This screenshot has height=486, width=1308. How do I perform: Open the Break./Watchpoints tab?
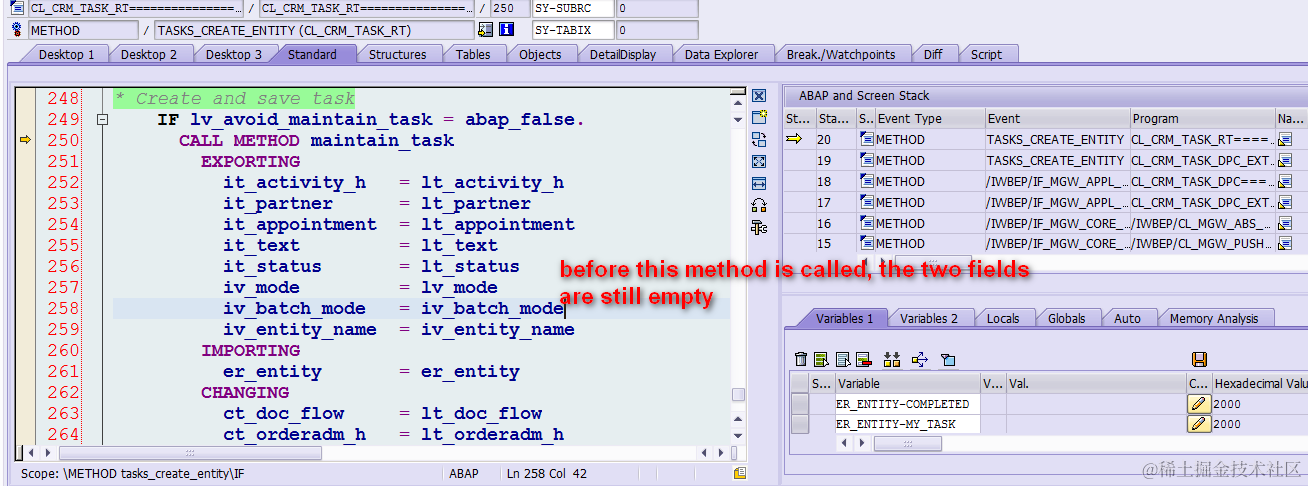click(841, 54)
